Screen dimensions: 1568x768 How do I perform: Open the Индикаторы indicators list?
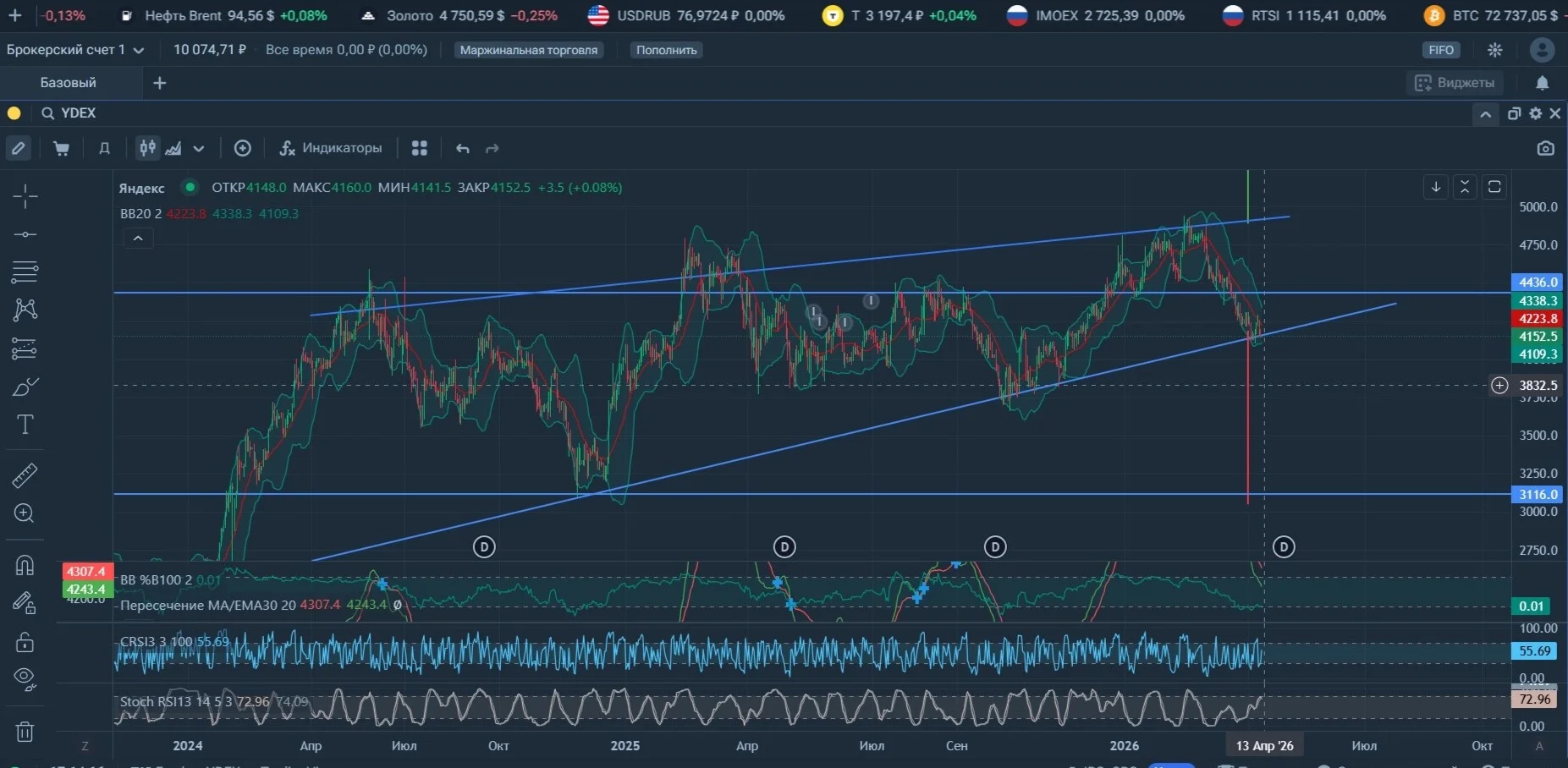point(331,148)
